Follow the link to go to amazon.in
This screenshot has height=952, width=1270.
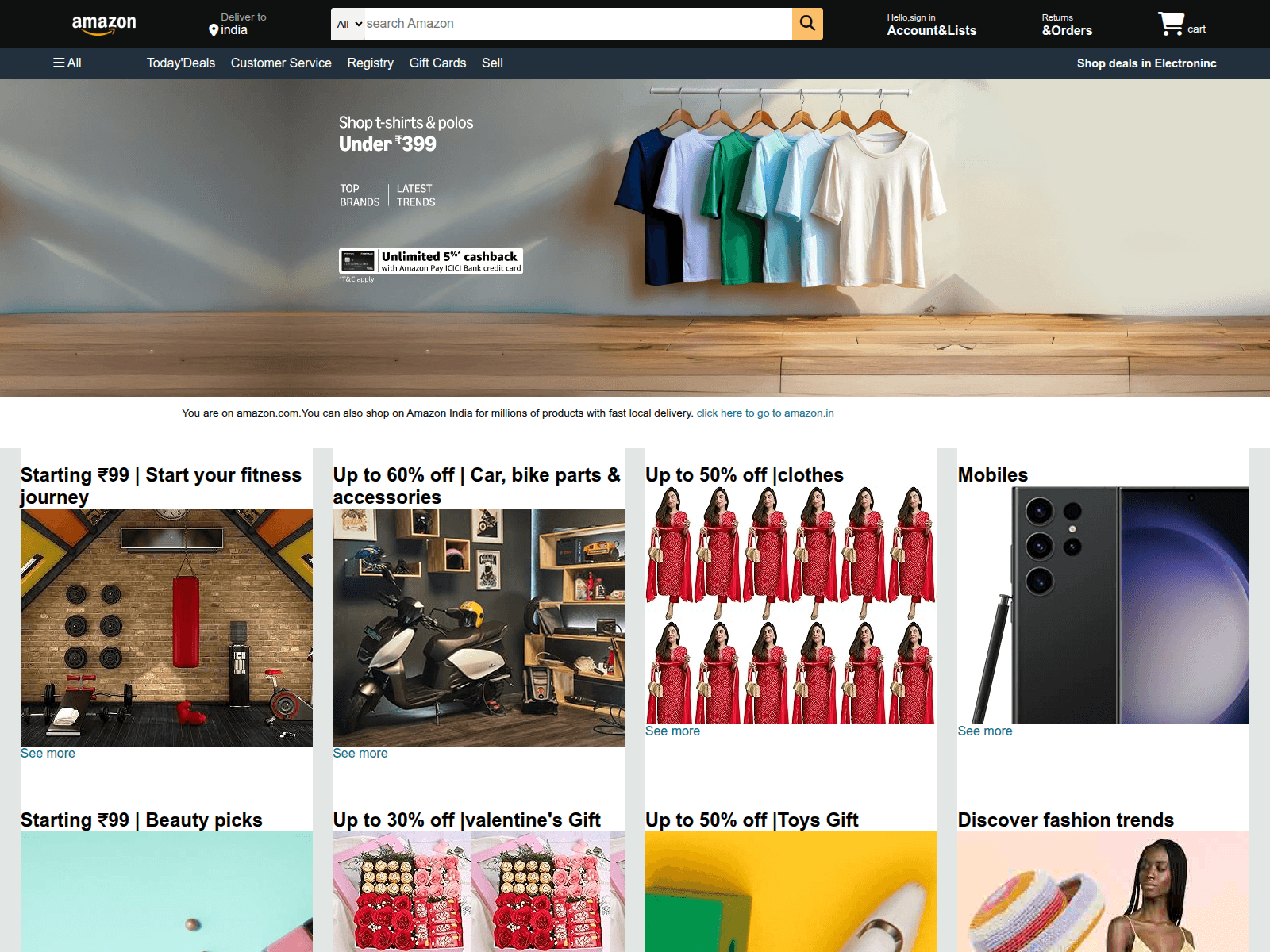coord(764,413)
